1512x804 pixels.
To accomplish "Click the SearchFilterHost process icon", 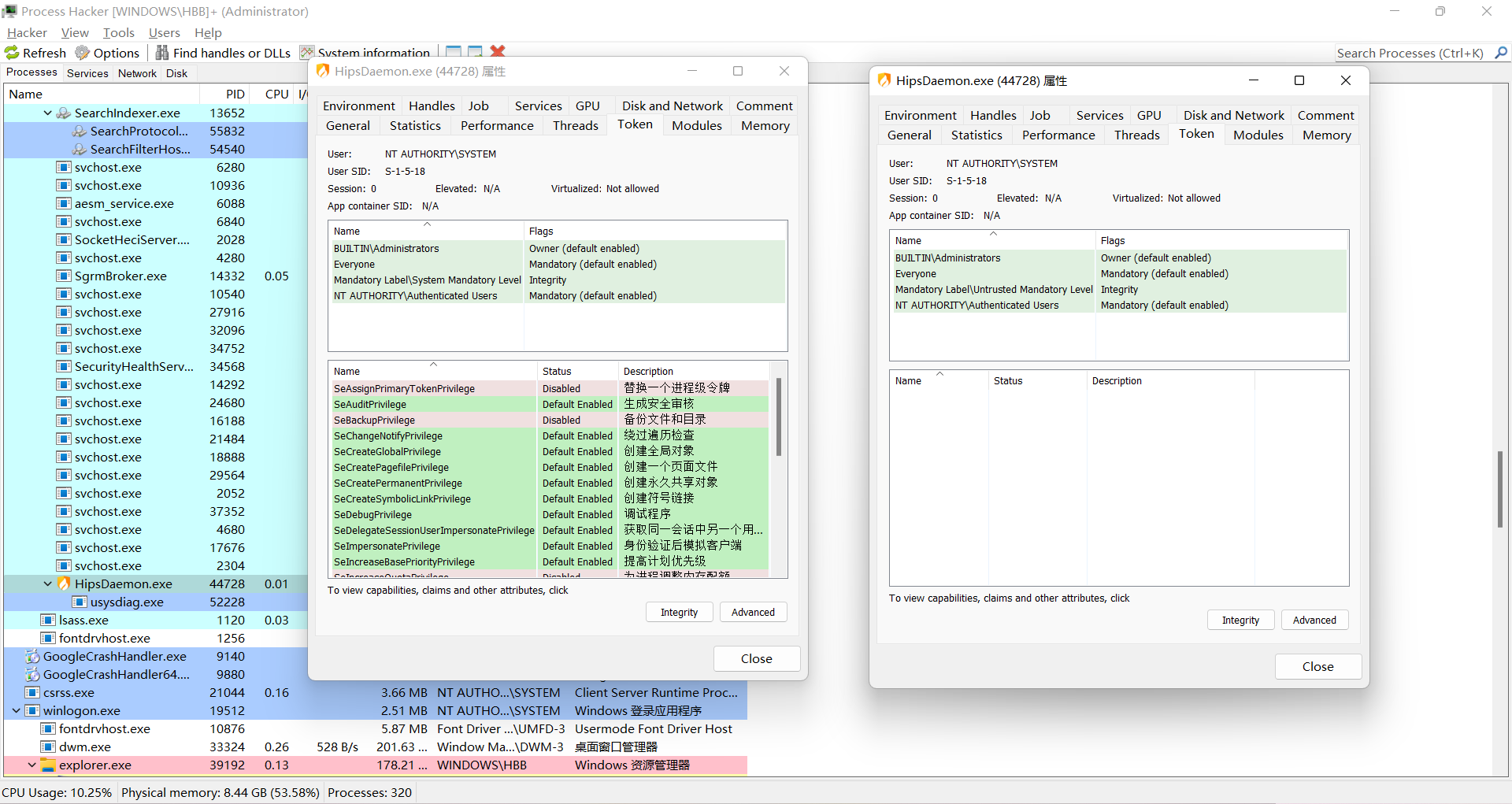I will pyautogui.click(x=80, y=150).
